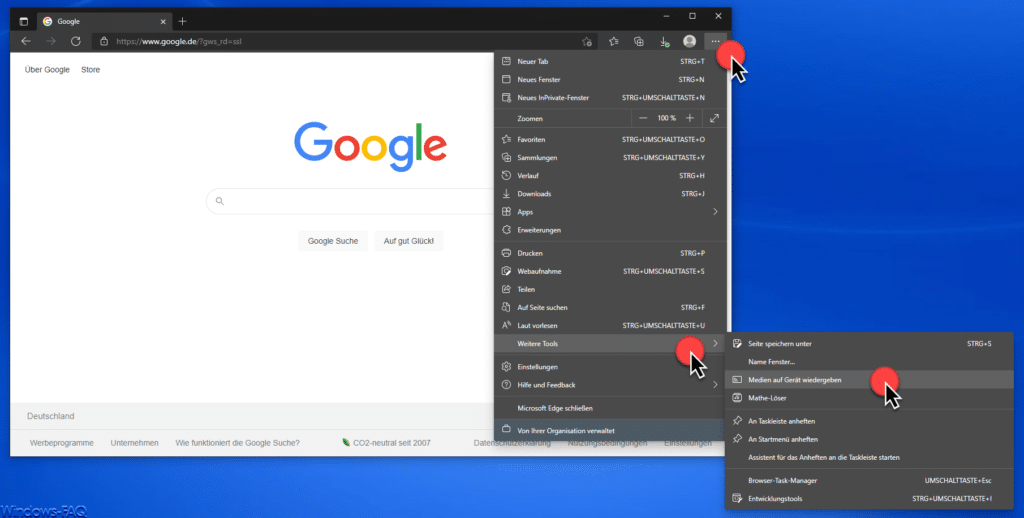Viewport: 1024px width, 518px height.
Task: Select Seite speichern unter
Action: pyautogui.click(x=869, y=344)
